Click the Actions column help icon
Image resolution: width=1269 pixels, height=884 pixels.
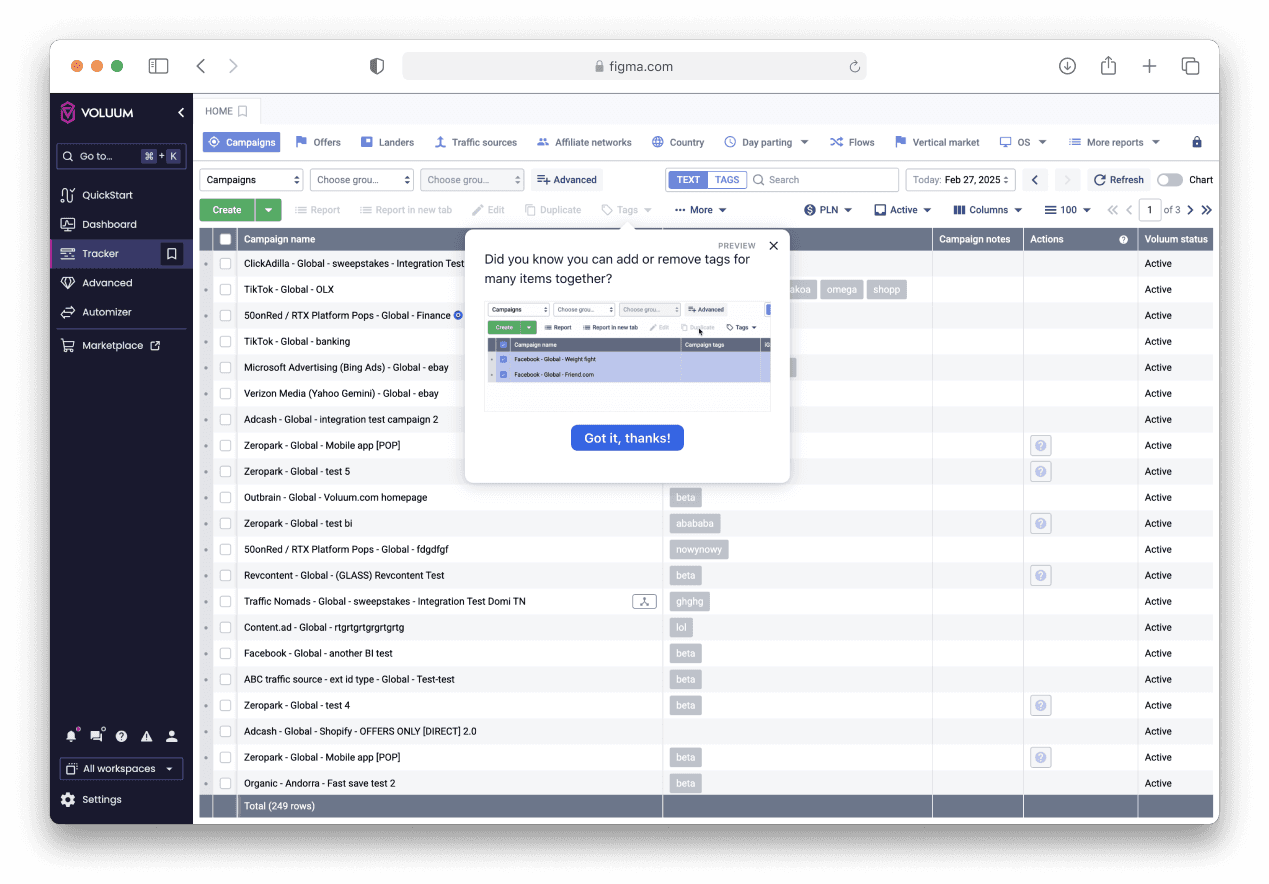pos(1123,239)
